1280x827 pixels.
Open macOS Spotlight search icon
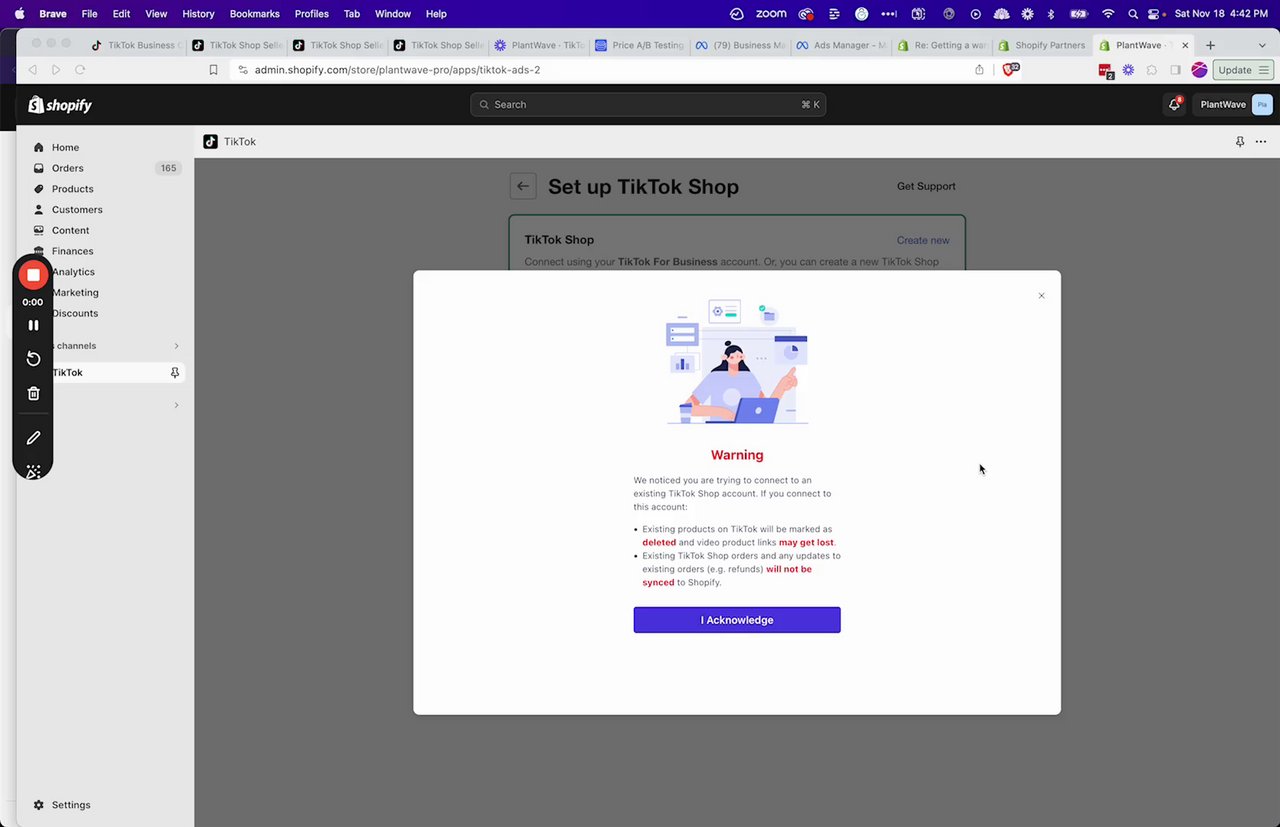click(1132, 14)
